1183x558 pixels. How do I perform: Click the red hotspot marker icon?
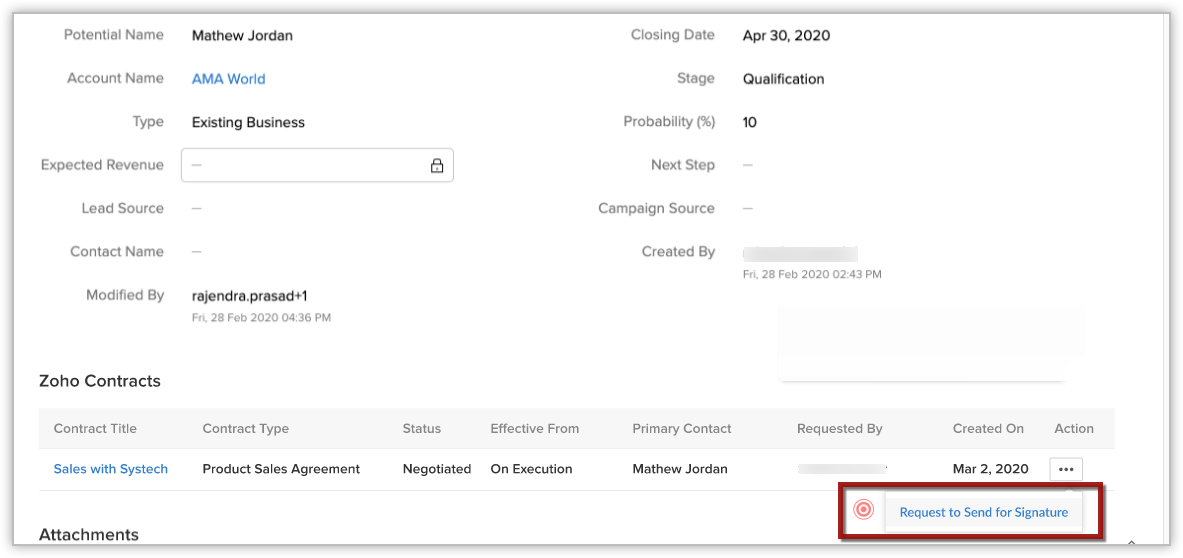coord(864,511)
